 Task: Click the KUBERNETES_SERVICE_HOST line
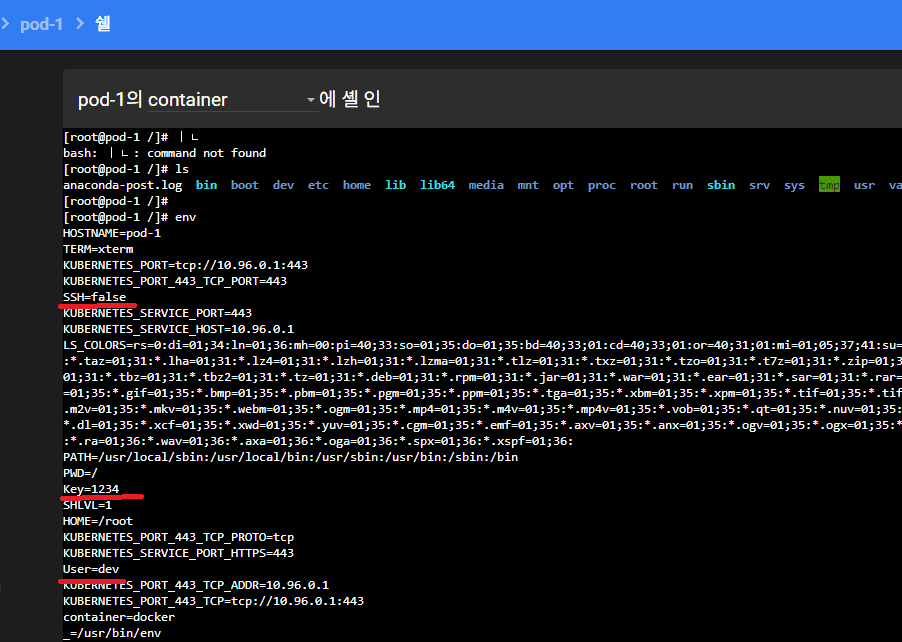click(x=178, y=329)
